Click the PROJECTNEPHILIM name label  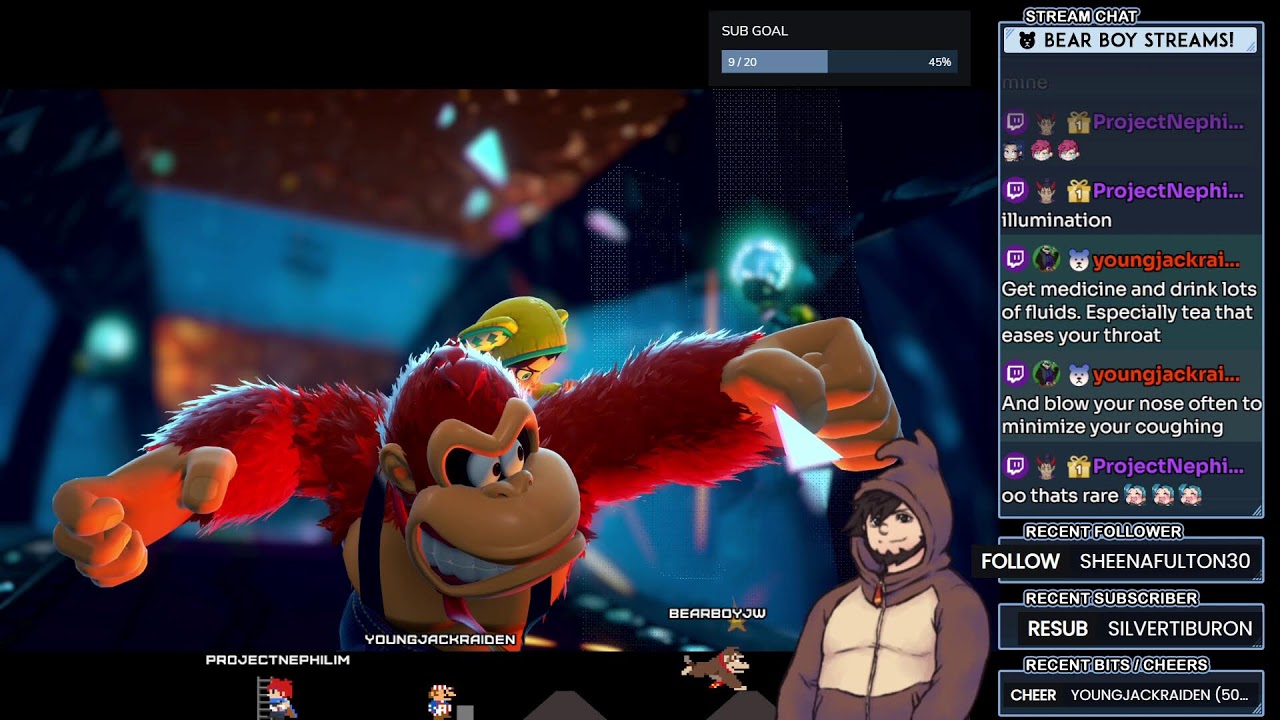click(x=277, y=660)
